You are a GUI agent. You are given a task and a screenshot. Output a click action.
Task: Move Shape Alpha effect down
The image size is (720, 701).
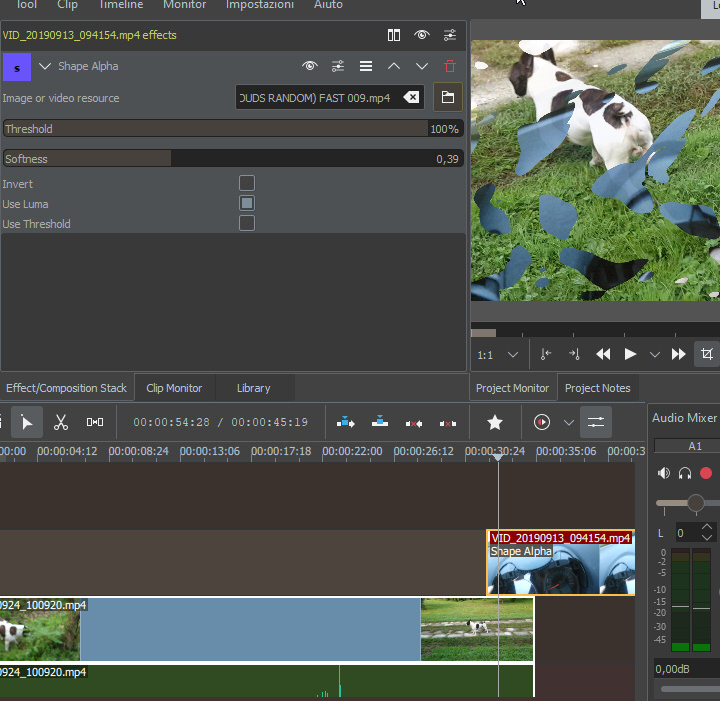click(422, 67)
